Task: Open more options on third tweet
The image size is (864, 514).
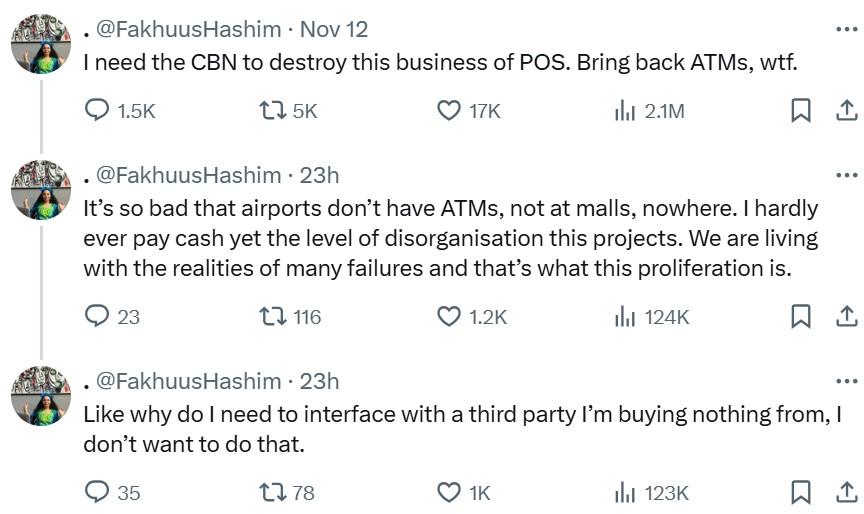Action: coord(845,381)
